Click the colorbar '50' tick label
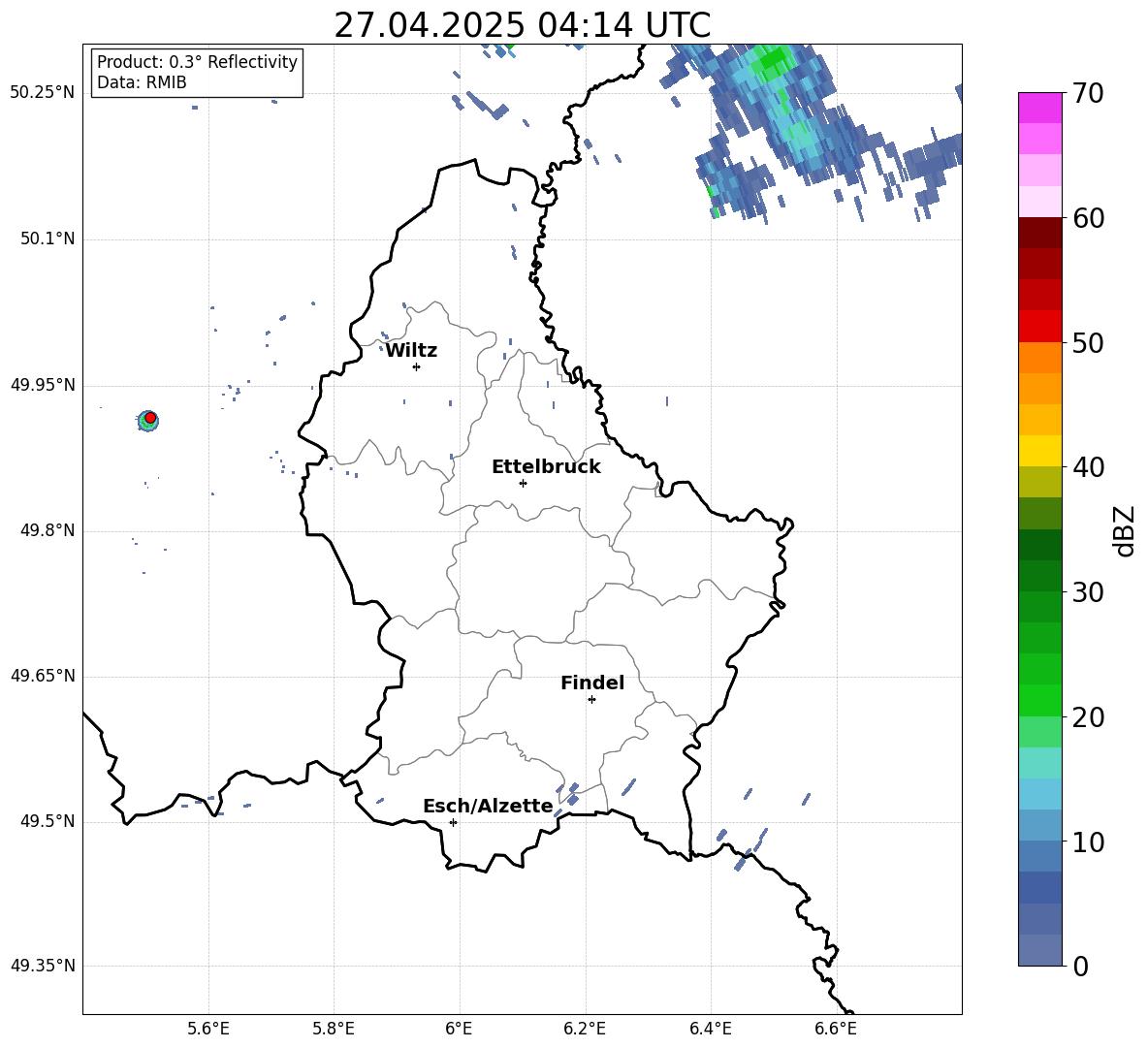The width and height of the screenshot is (1148, 1048). pyautogui.click(x=1088, y=342)
